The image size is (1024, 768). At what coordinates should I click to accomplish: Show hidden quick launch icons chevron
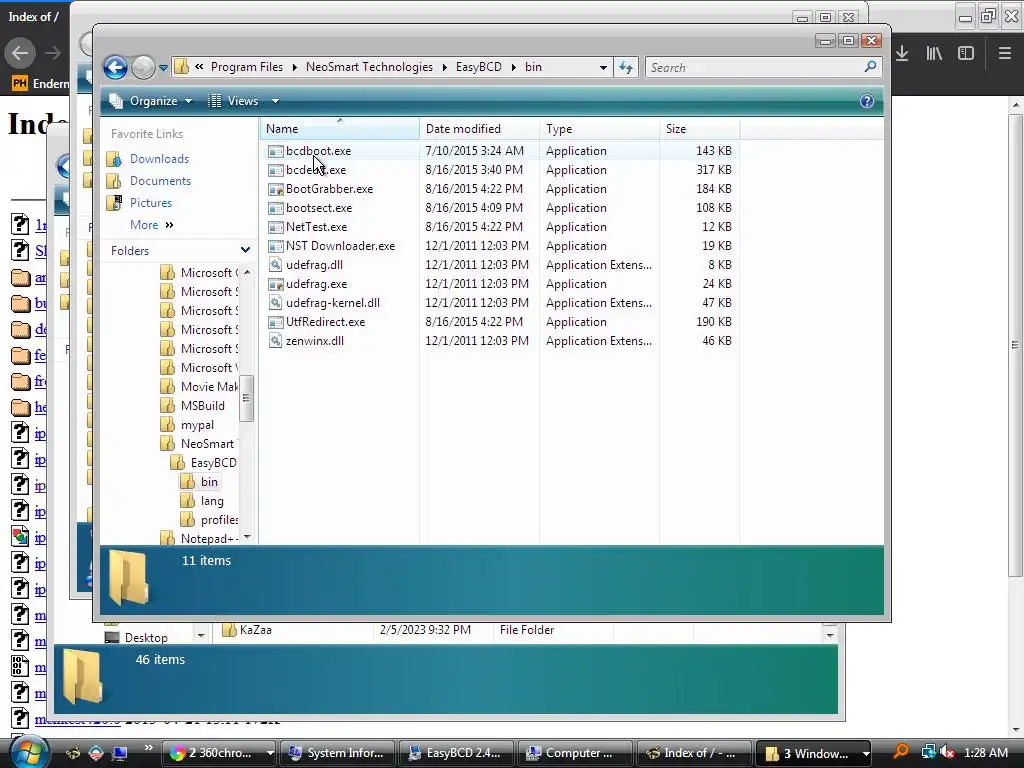click(x=148, y=748)
